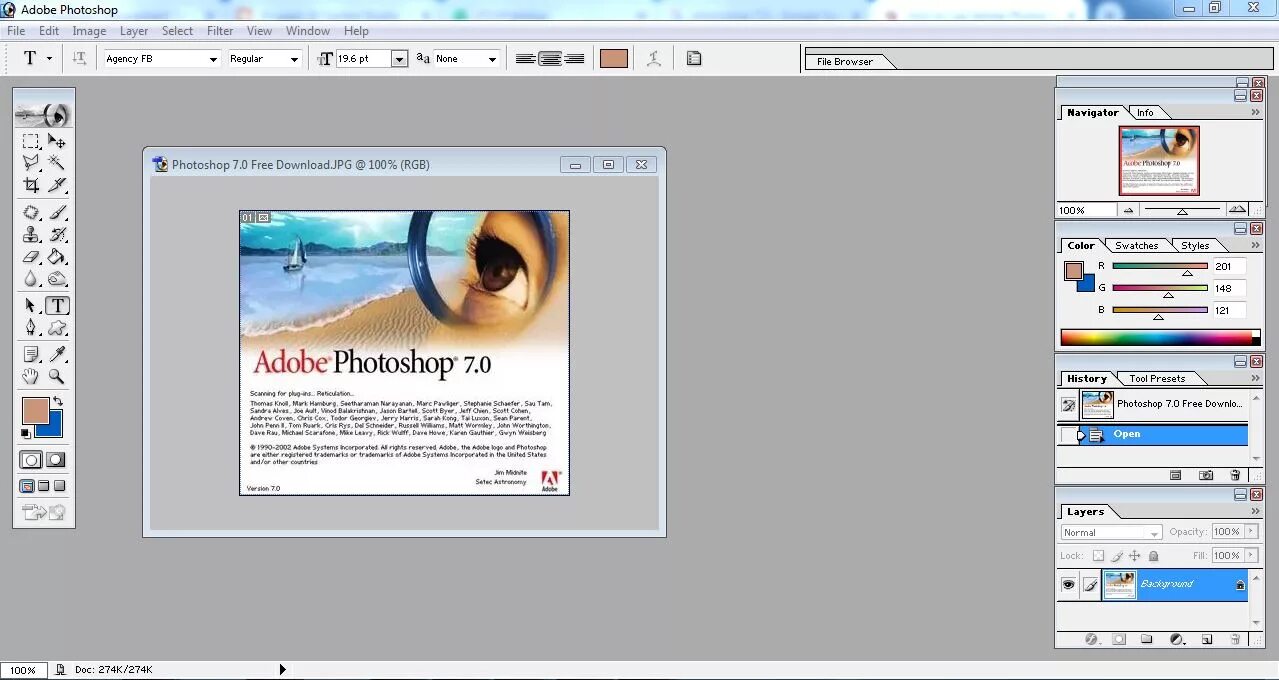
Task: Toggle Edit in Quick Mask Mode
Action: [56, 460]
